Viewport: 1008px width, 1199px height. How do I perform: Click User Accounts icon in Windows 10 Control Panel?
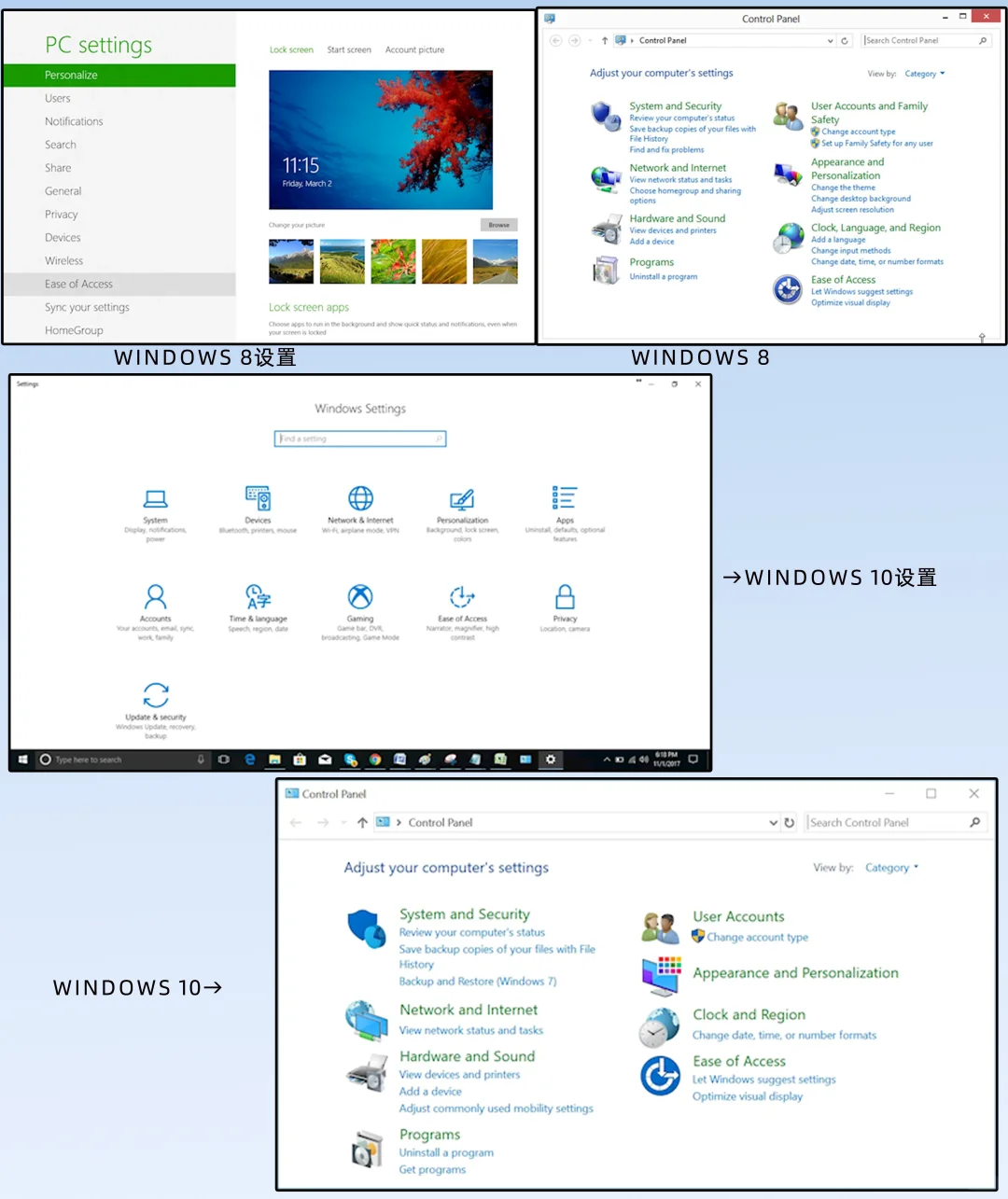(660, 928)
